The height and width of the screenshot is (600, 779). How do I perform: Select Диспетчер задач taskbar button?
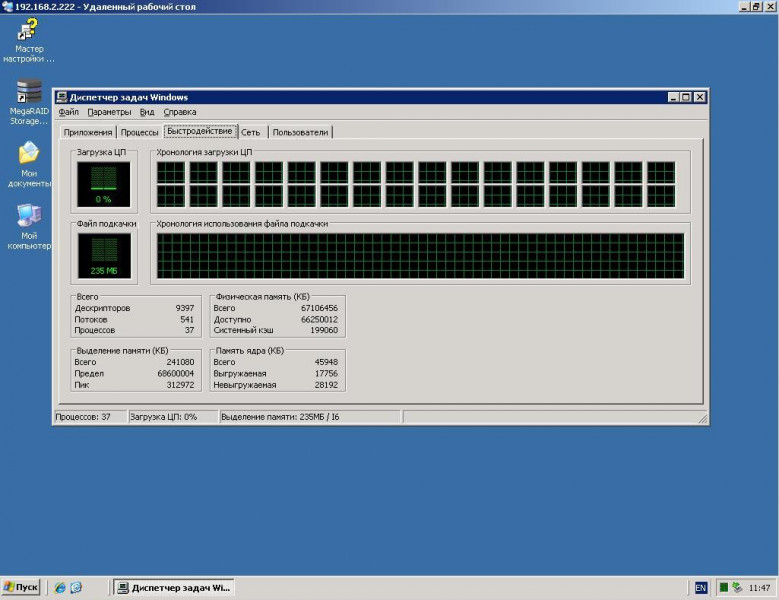pyautogui.click(x=173, y=588)
